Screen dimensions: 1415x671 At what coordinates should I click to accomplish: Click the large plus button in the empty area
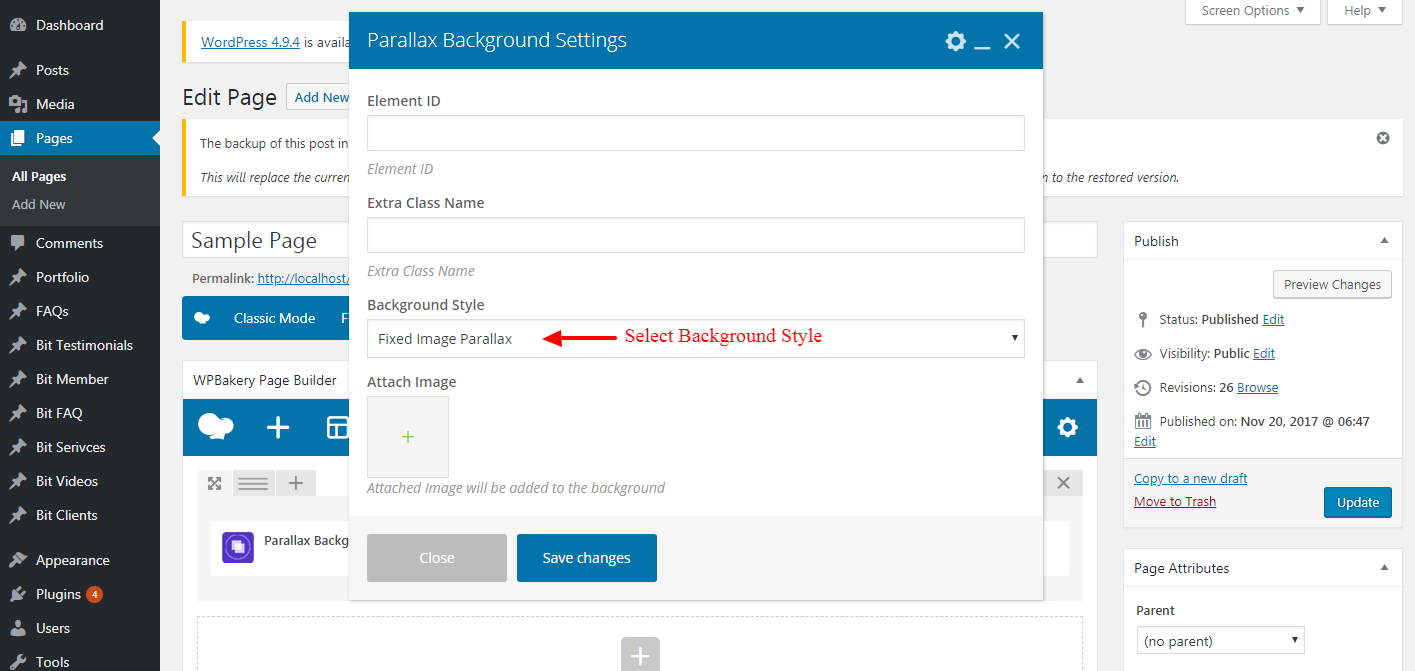pyautogui.click(x=640, y=656)
